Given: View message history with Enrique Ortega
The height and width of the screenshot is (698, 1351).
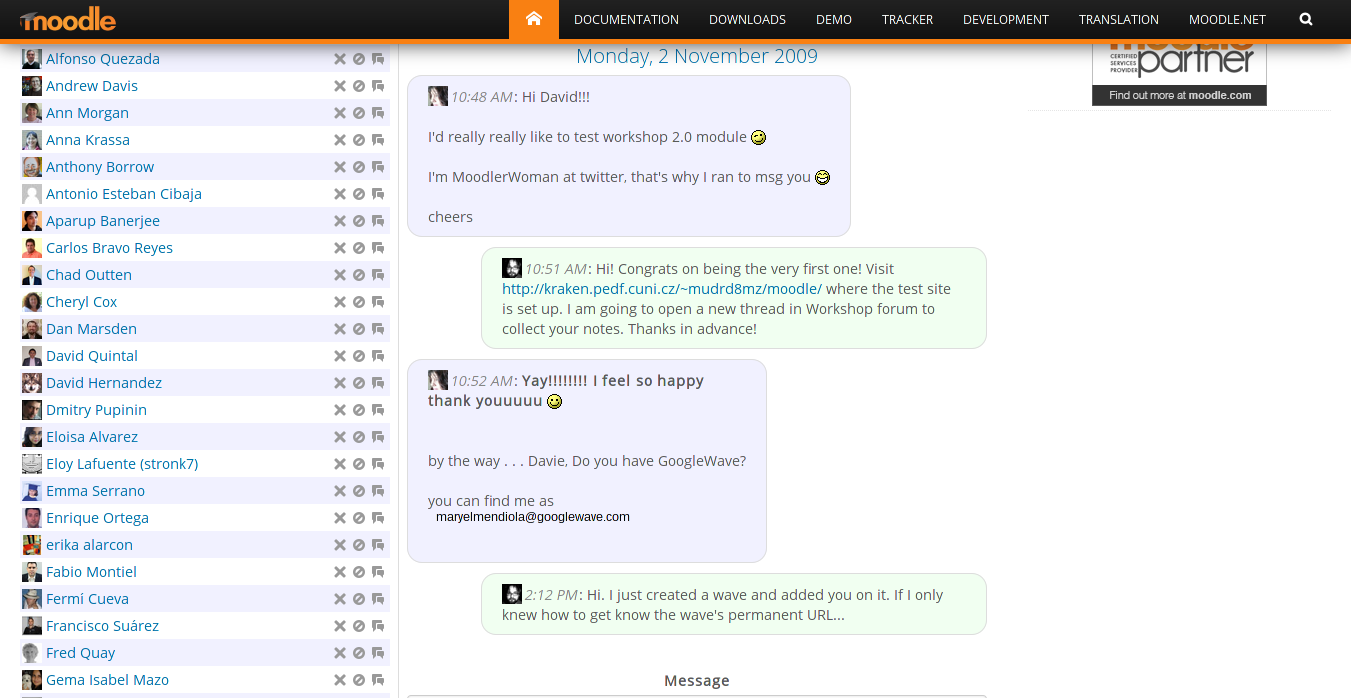Looking at the screenshot, I should pyautogui.click(x=378, y=518).
